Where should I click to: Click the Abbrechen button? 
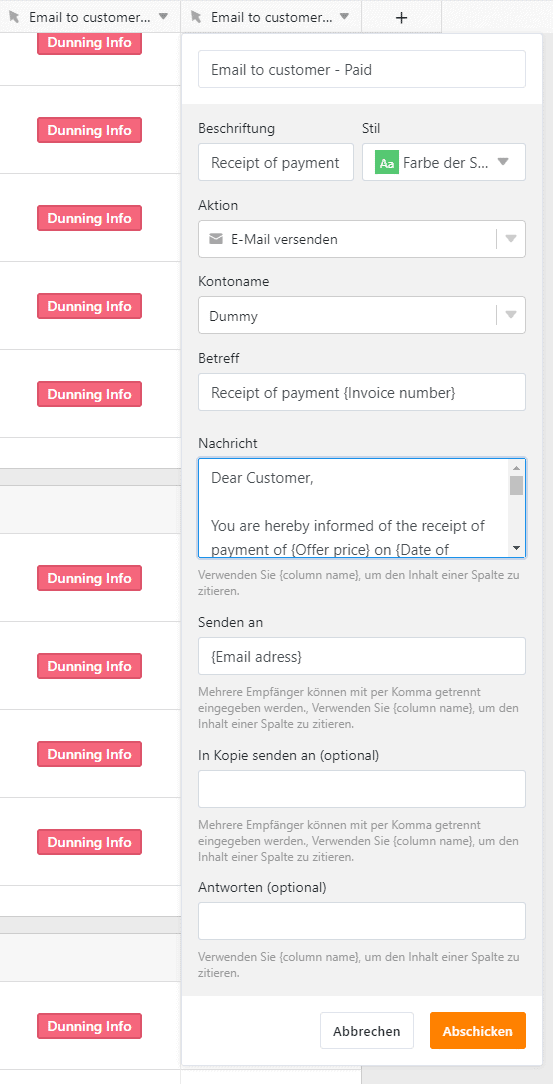366,1031
